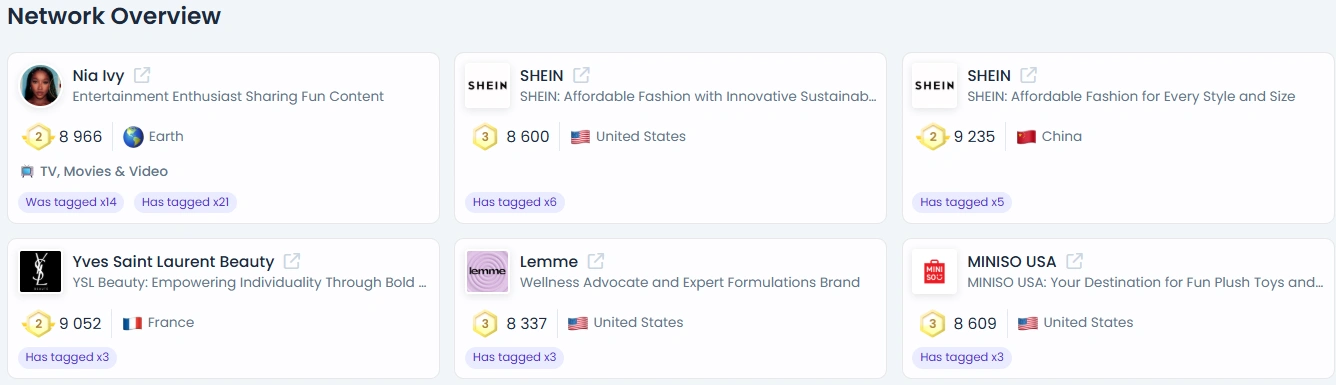Click the TV, Movies & Video category
This screenshot has height=385, width=1336.
[94, 171]
